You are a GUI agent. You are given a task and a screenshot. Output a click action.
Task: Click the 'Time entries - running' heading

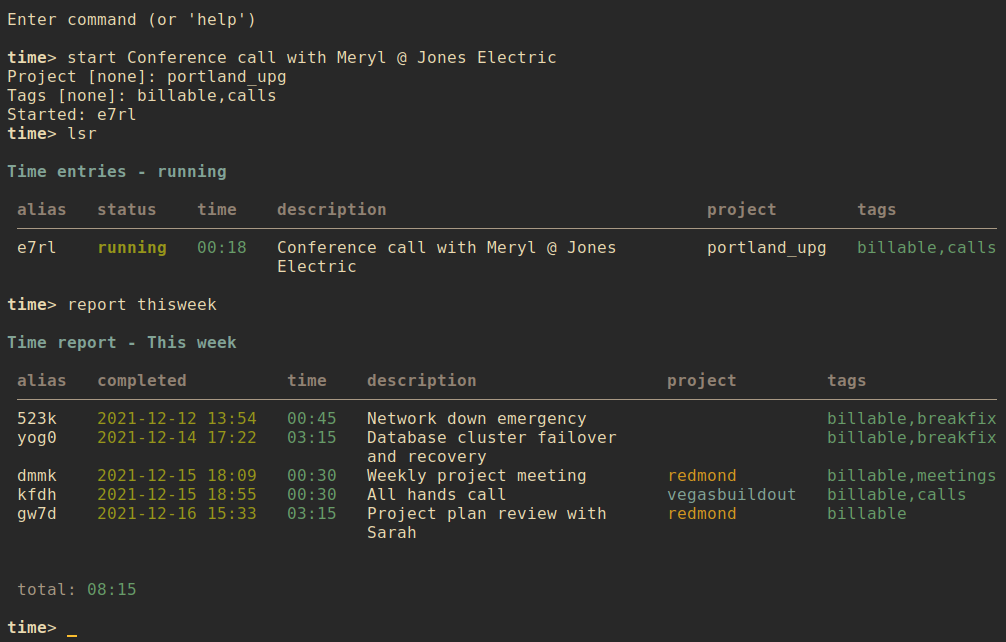click(117, 172)
